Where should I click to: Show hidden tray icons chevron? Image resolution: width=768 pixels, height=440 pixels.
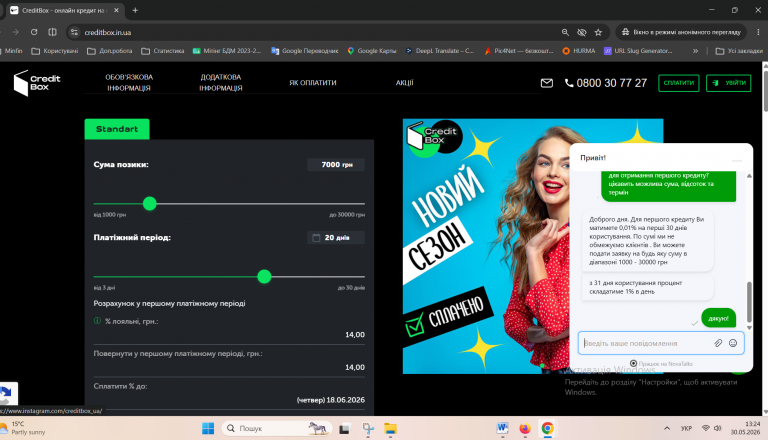coord(667,428)
